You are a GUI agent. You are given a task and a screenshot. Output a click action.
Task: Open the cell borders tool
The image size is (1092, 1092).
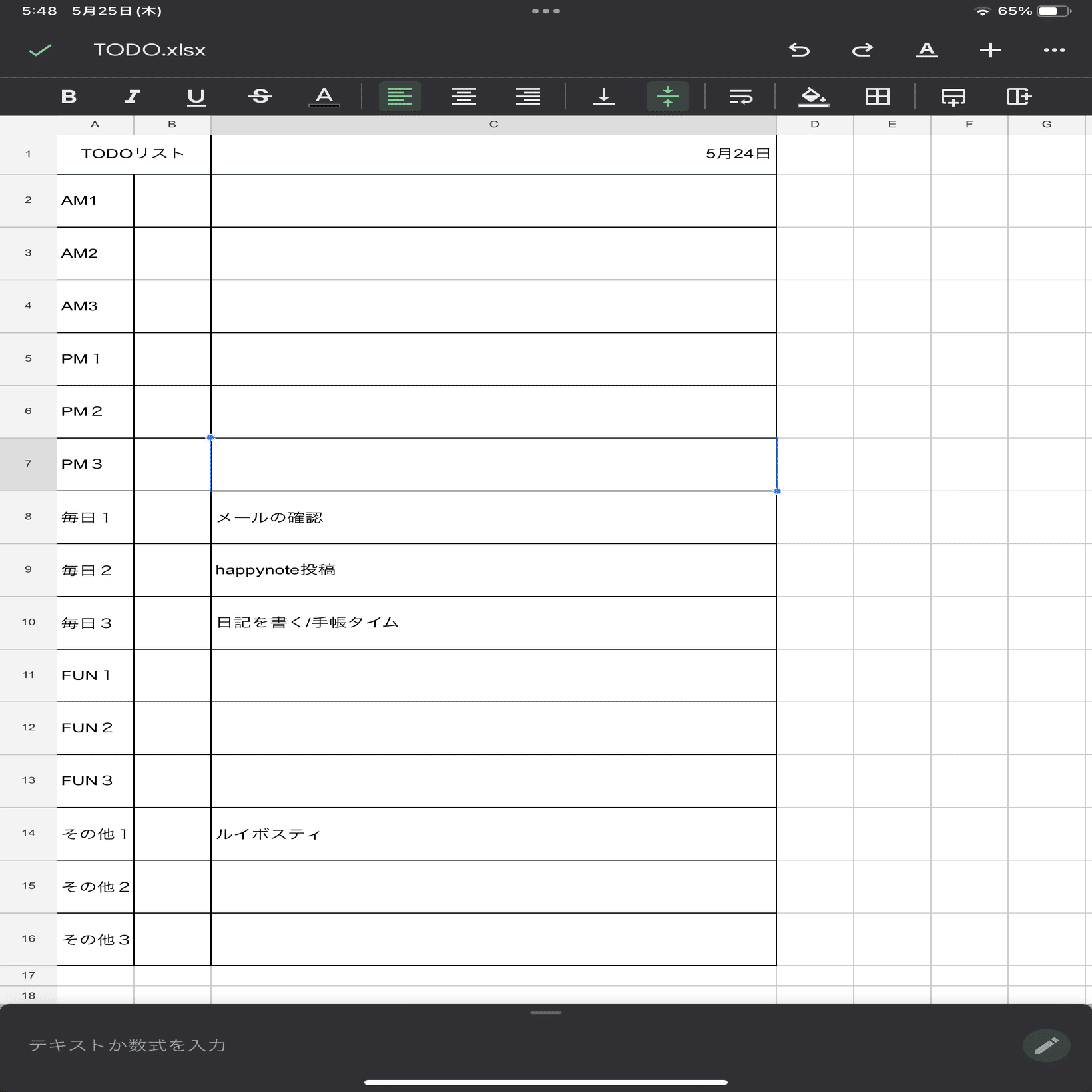[877, 97]
